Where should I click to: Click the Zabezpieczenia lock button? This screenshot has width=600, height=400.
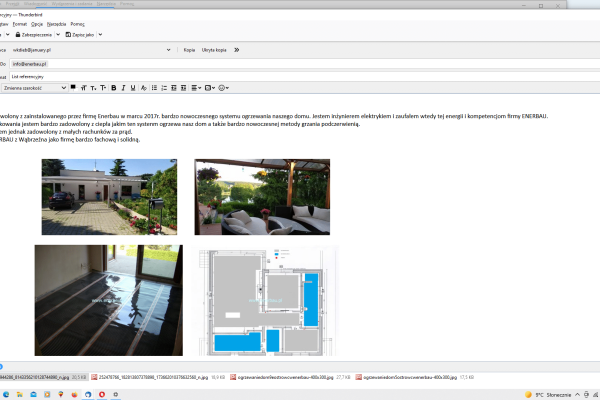pos(34,35)
